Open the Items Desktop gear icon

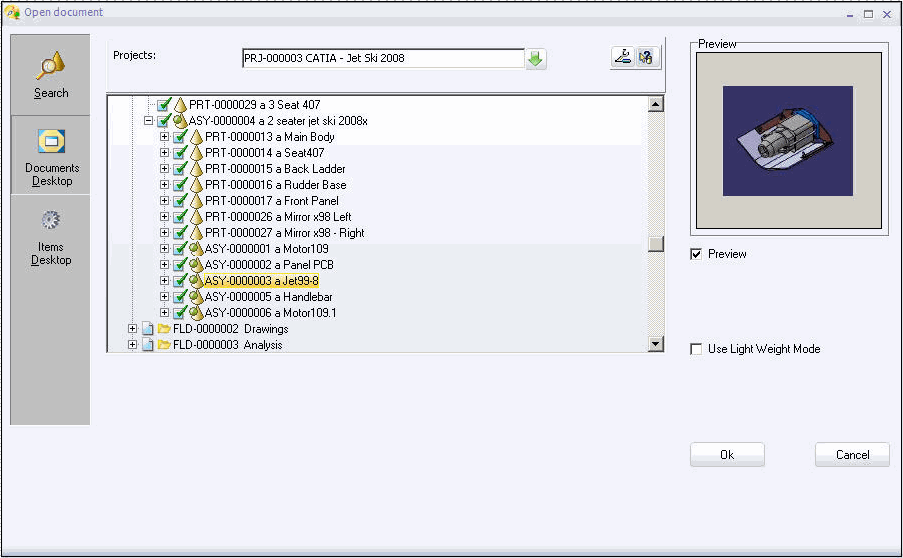click(51, 220)
